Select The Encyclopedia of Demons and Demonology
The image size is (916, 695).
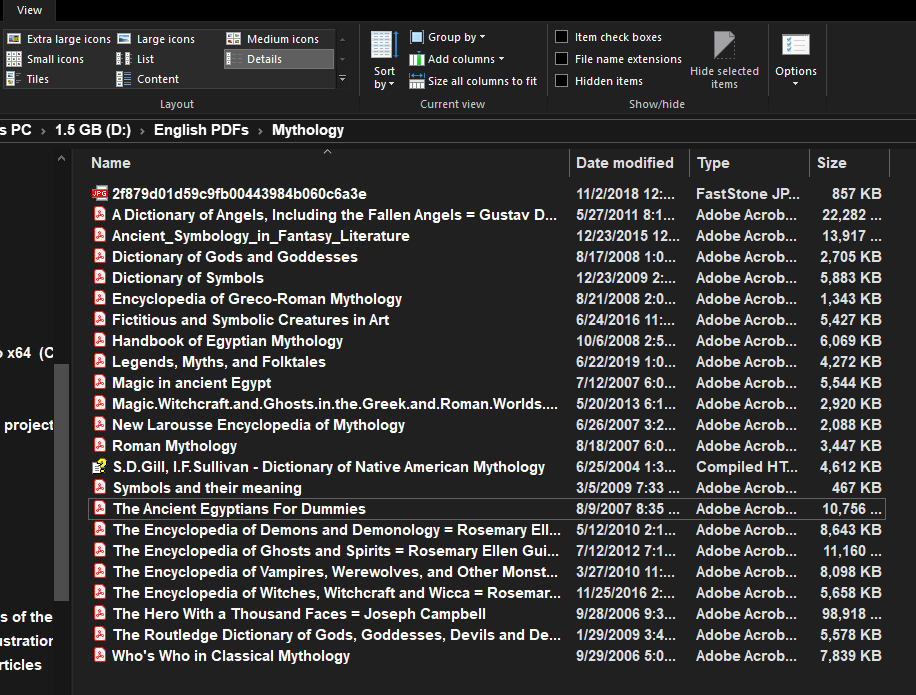[x=487, y=530]
